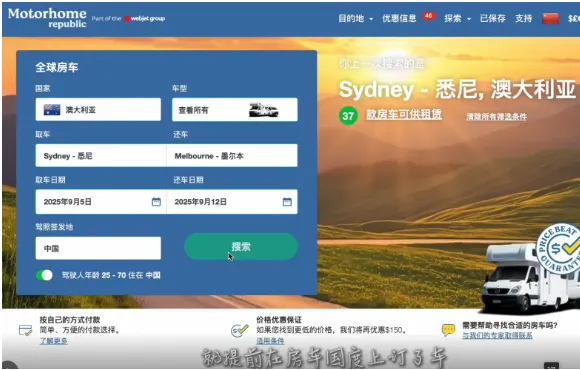Screen dimensions: 580x370
Task: Click the Motorhome Republic logo
Action: tap(47, 18)
